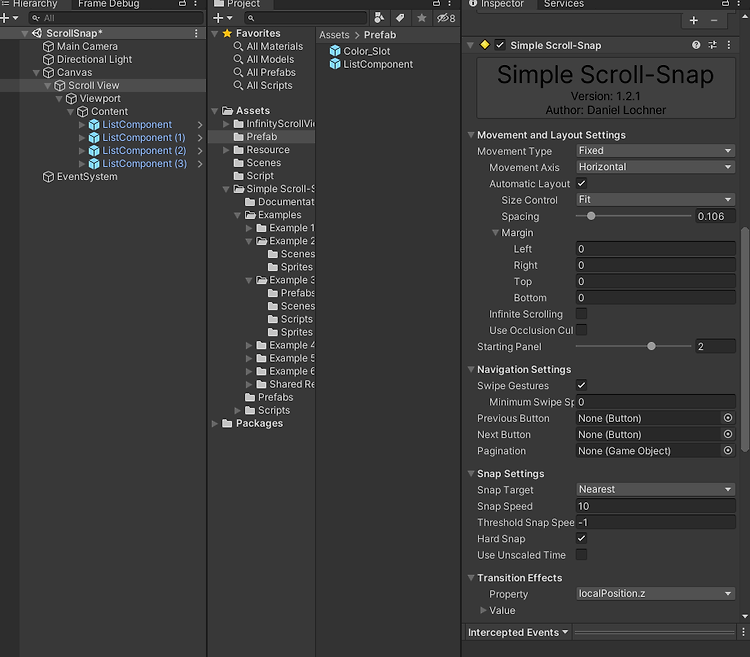Lock the Project panel
This screenshot has height=657, width=750.
436,4
